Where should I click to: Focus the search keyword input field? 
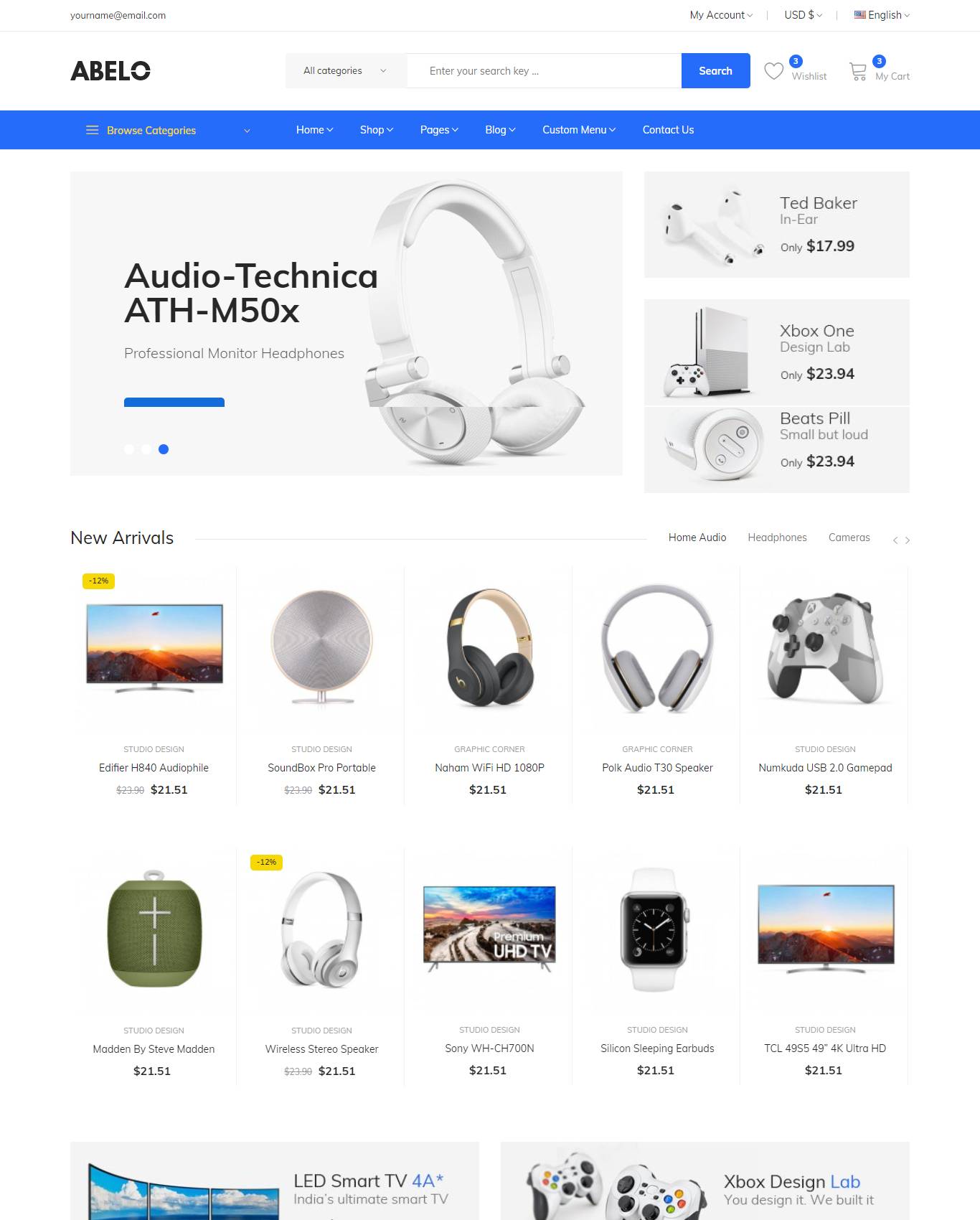click(544, 71)
